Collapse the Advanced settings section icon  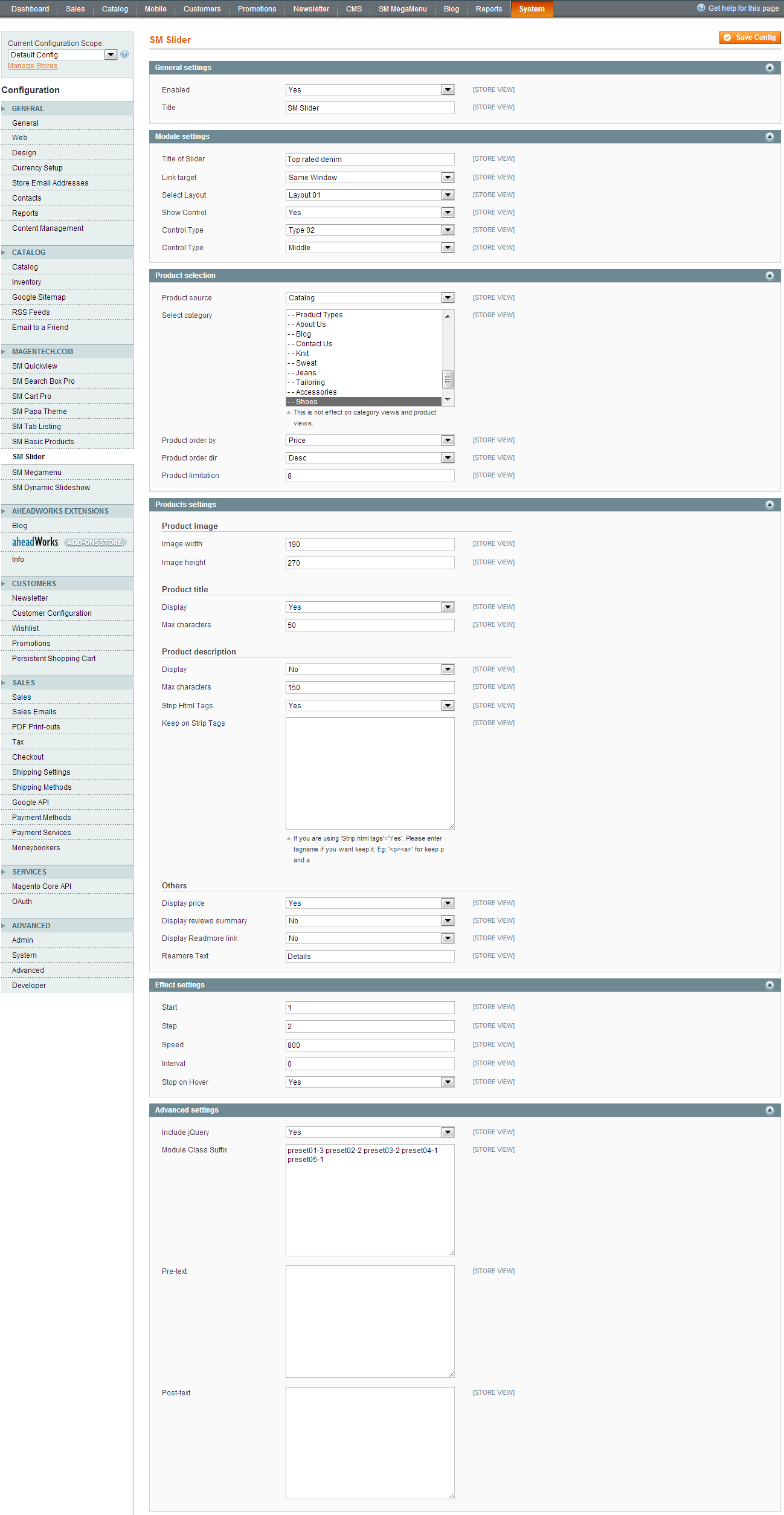(770, 1110)
